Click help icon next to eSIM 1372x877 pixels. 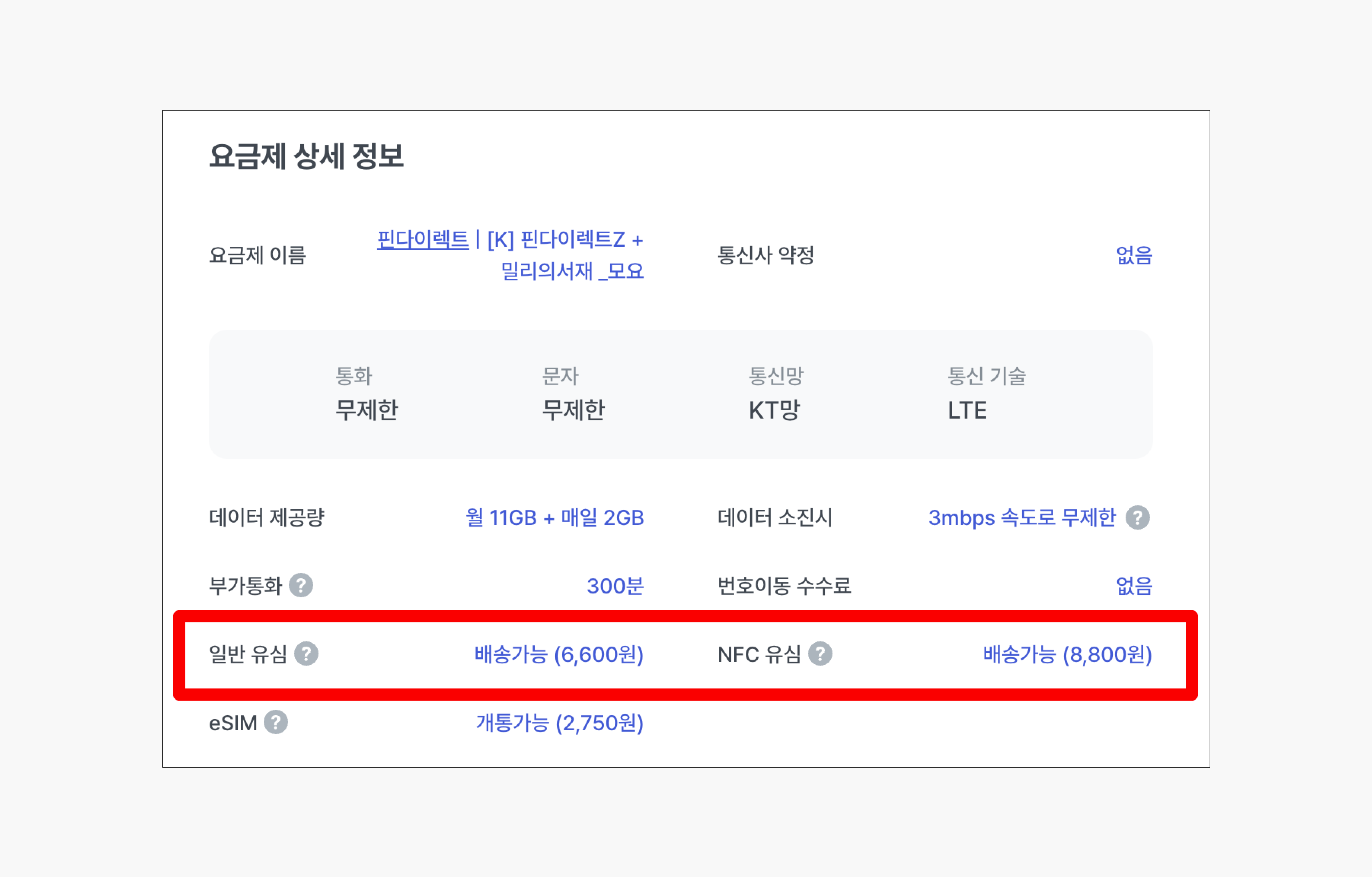(276, 722)
